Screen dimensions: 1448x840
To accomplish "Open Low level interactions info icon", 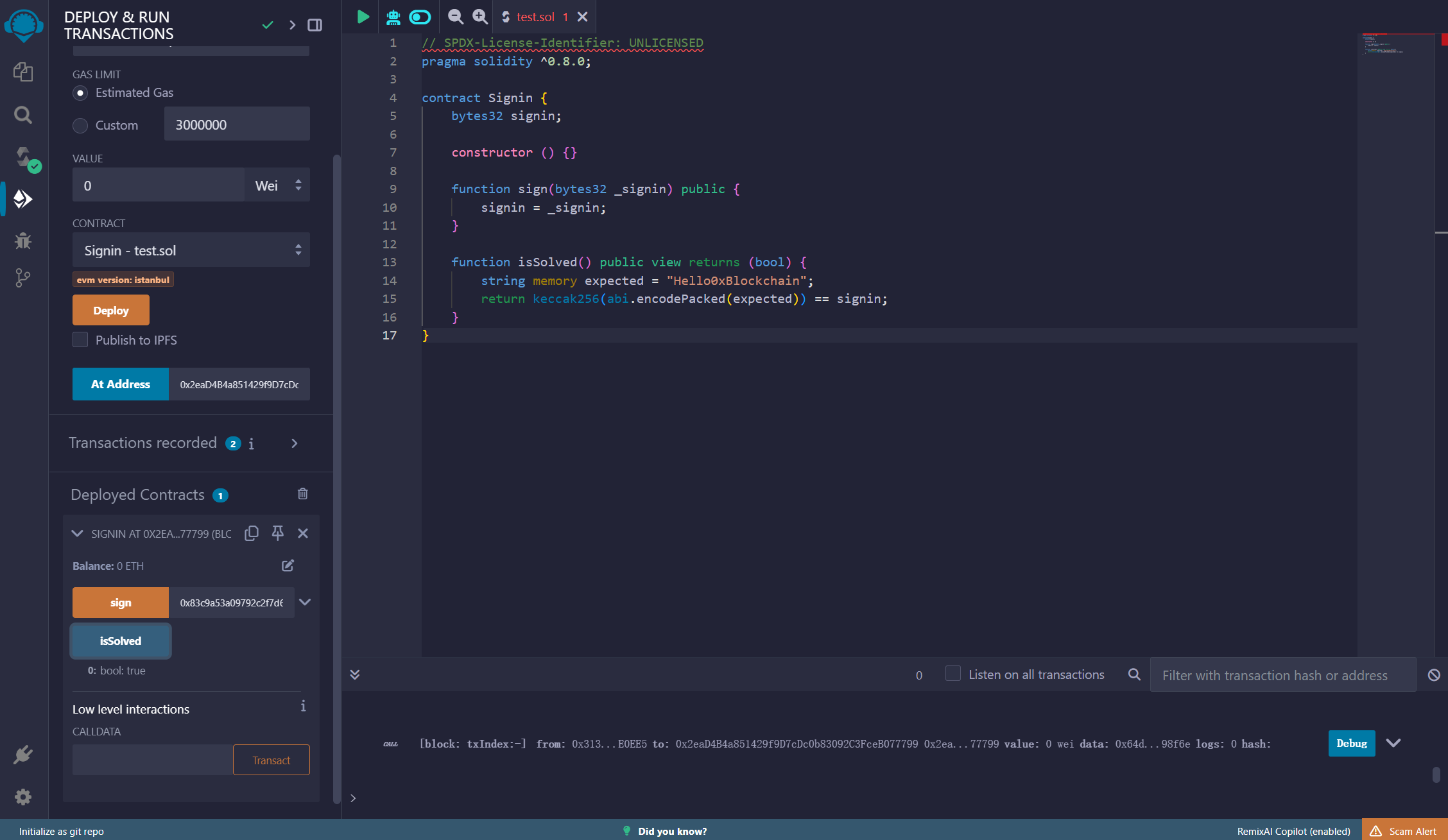I will tap(303, 706).
